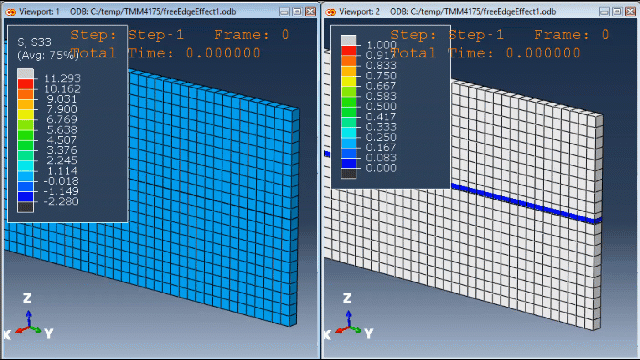Viewport: 640px width, 360px height.
Task: Pick the blue element strip in Viewport 2
Action: click(527, 203)
